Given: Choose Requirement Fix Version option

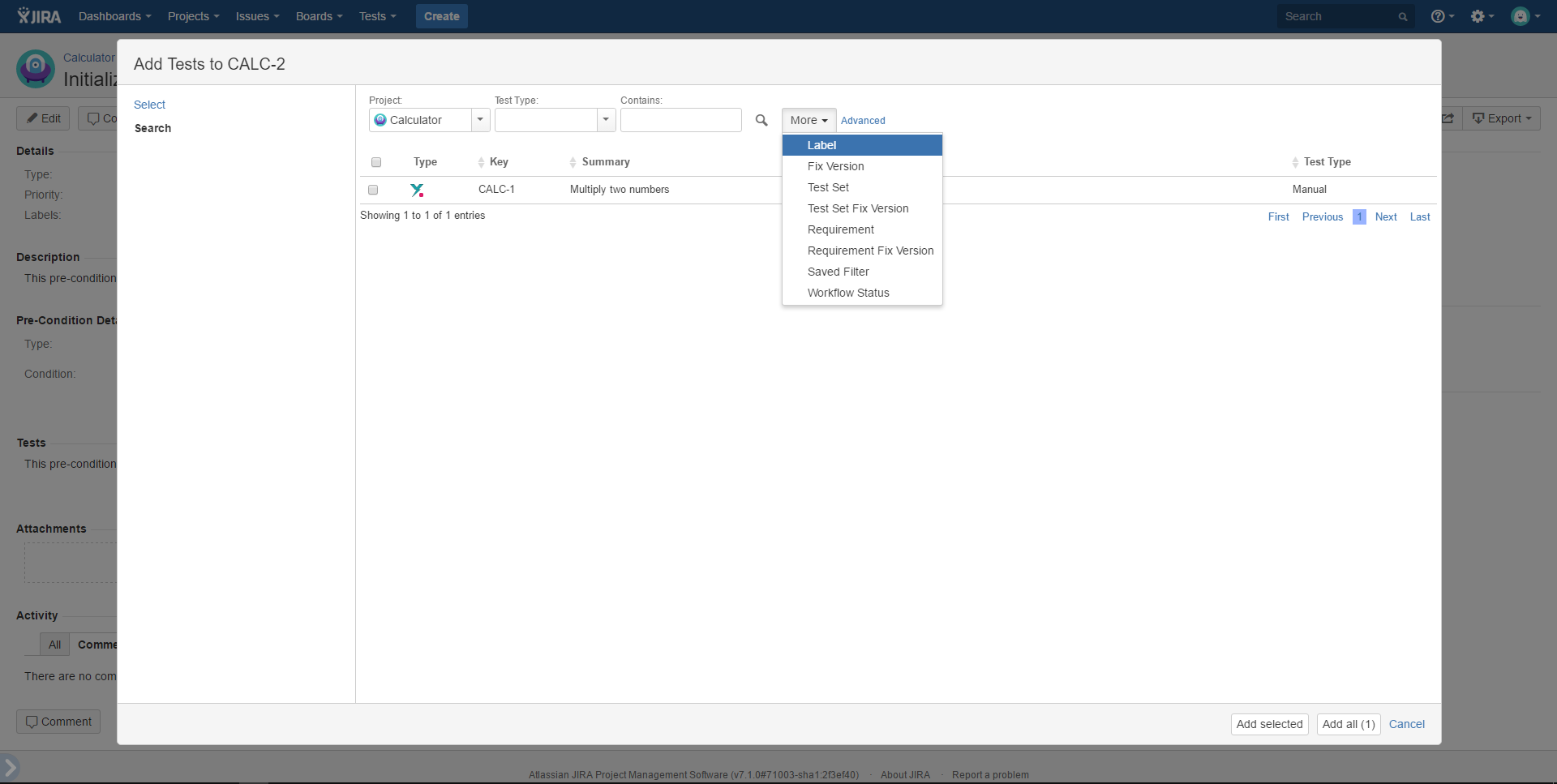Looking at the screenshot, I should 862,251.
